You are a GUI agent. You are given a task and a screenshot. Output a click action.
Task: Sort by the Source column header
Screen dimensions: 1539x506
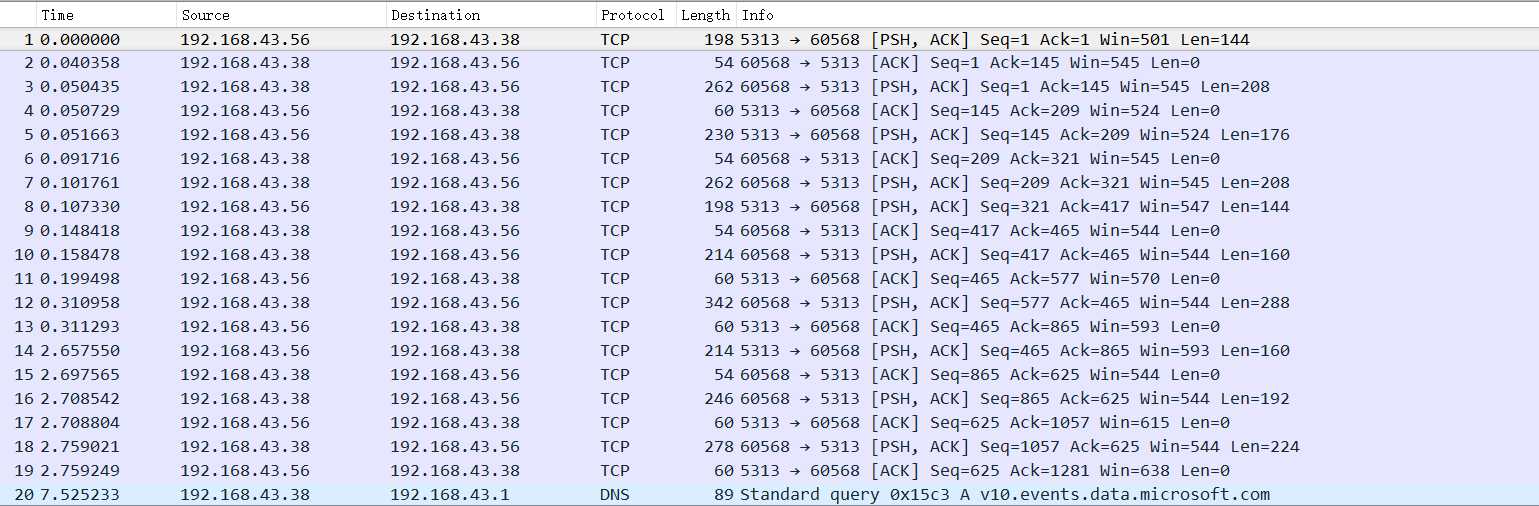click(x=282, y=15)
